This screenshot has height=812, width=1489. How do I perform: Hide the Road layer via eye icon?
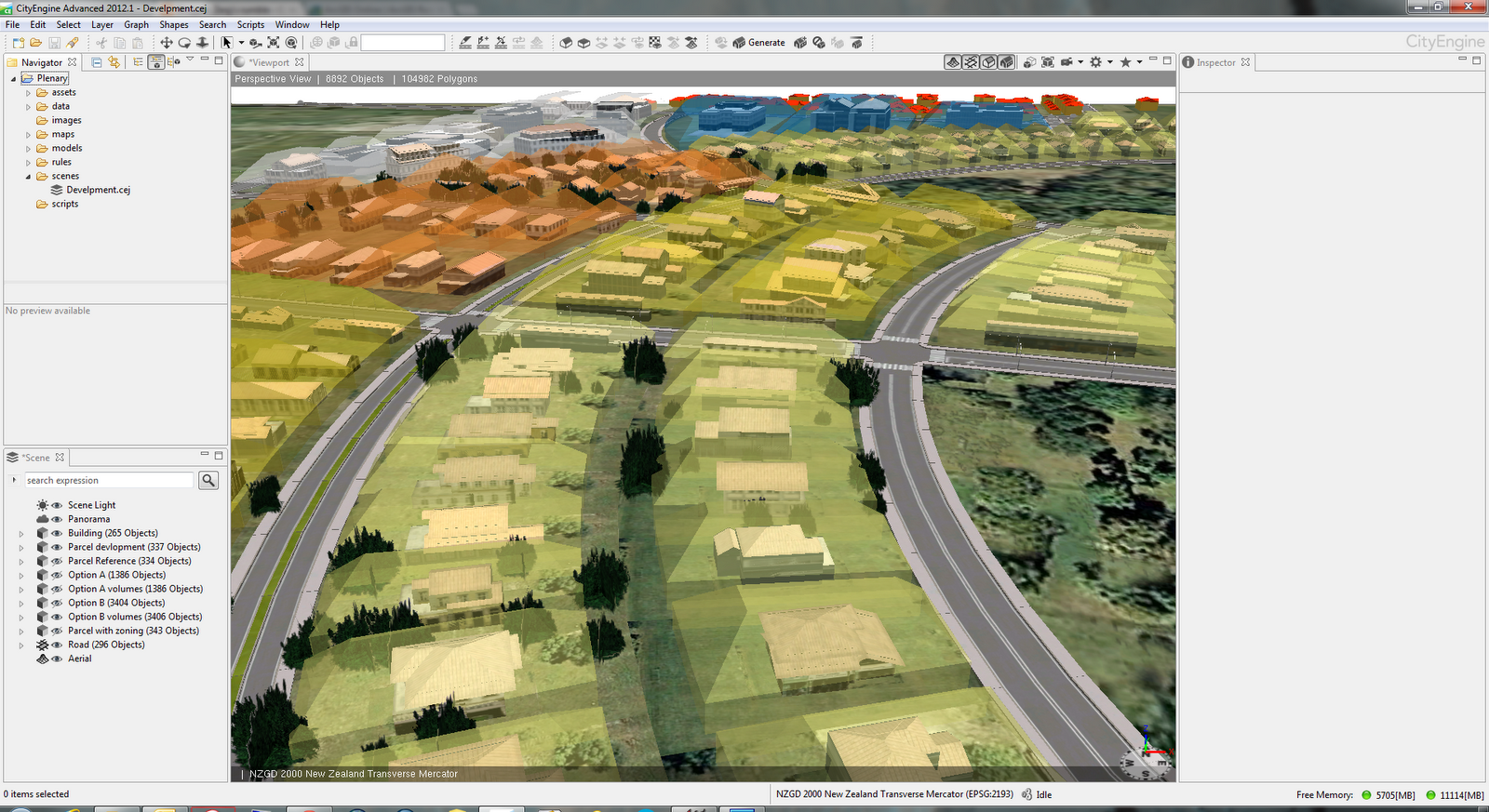point(57,645)
